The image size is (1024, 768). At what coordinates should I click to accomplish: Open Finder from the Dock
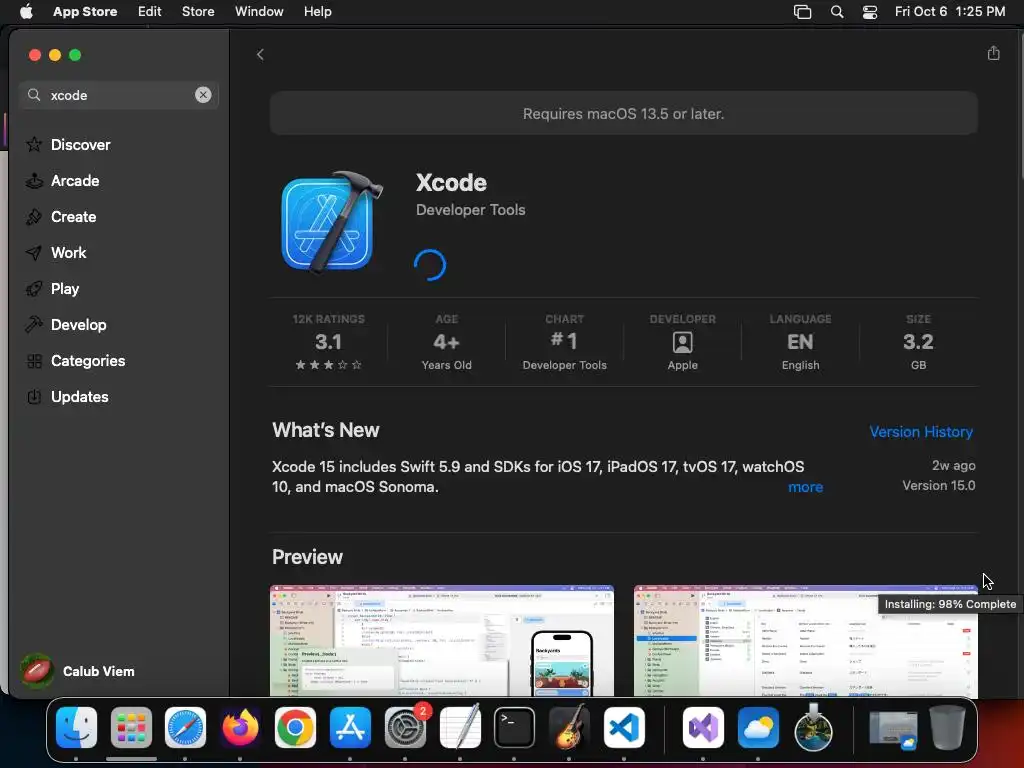76,728
